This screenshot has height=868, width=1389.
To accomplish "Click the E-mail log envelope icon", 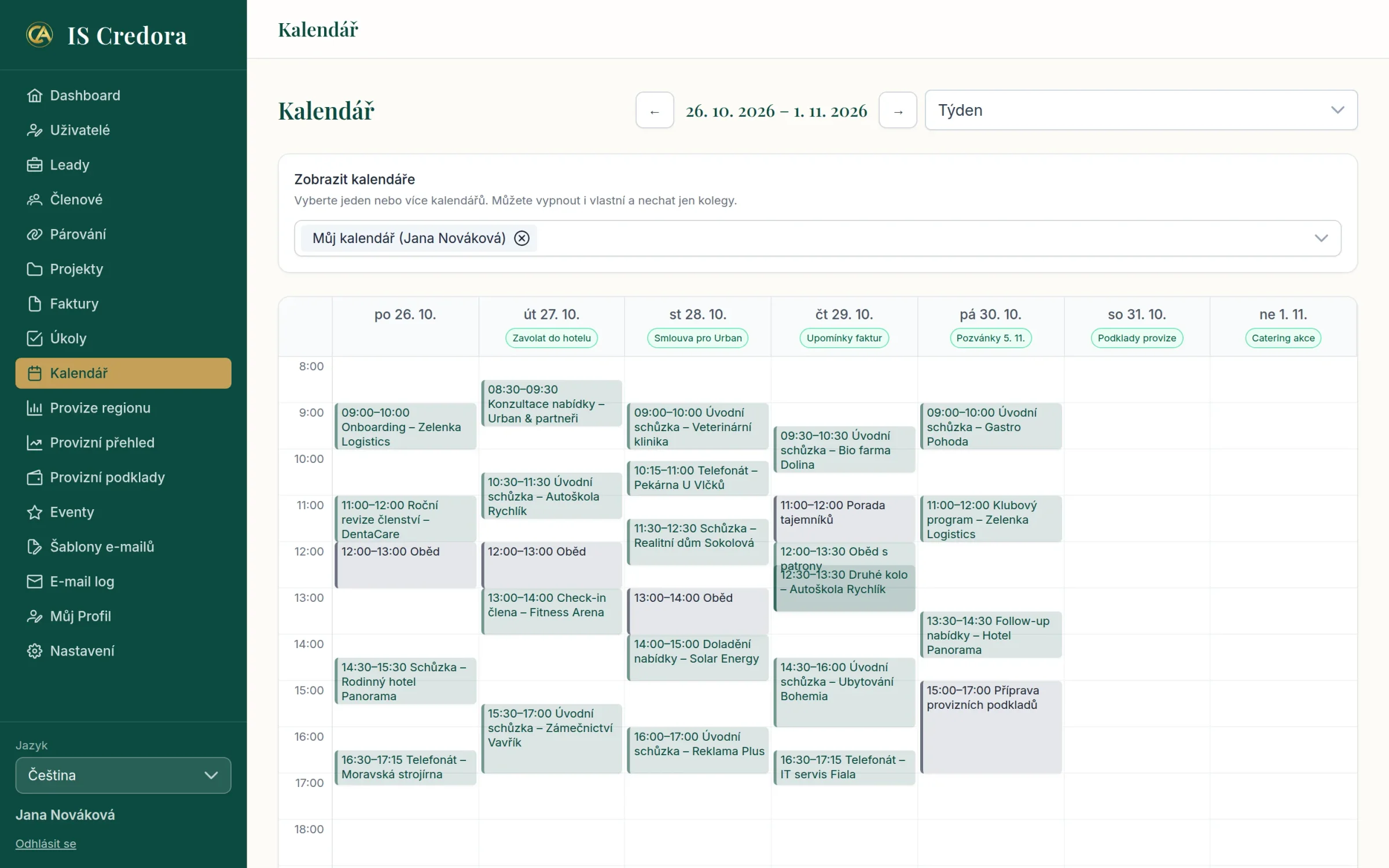I will point(35,582).
